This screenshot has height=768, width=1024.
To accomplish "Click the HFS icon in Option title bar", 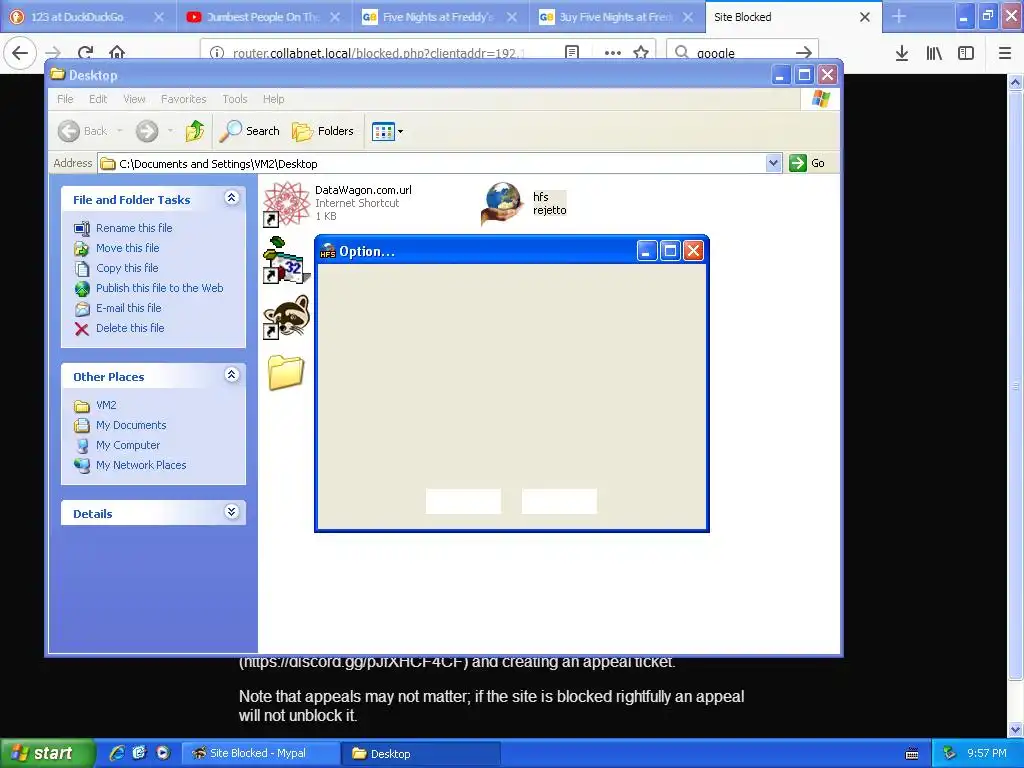I will [327, 251].
